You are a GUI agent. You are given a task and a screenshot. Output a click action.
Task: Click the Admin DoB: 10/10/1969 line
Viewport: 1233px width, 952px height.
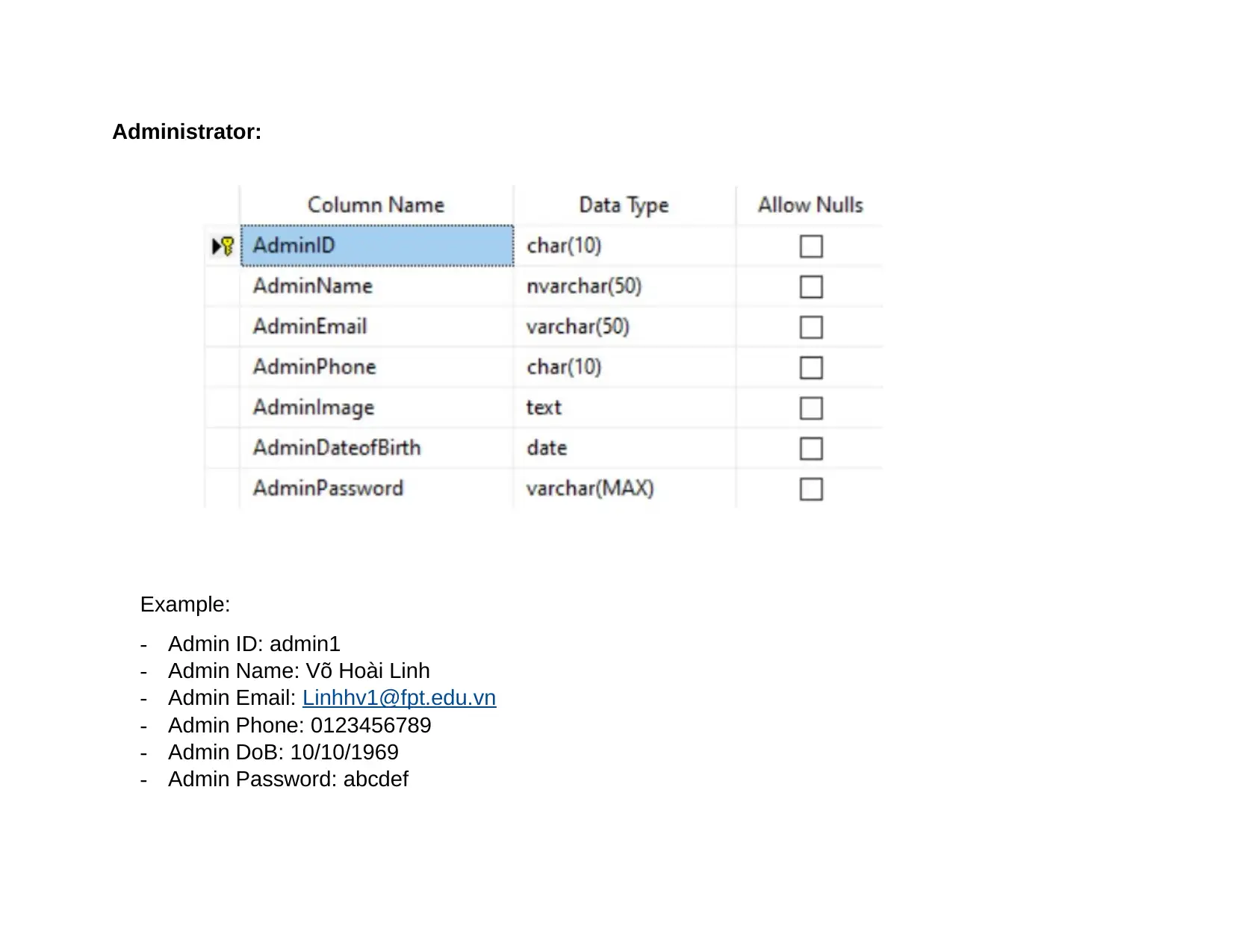click(283, 752)
